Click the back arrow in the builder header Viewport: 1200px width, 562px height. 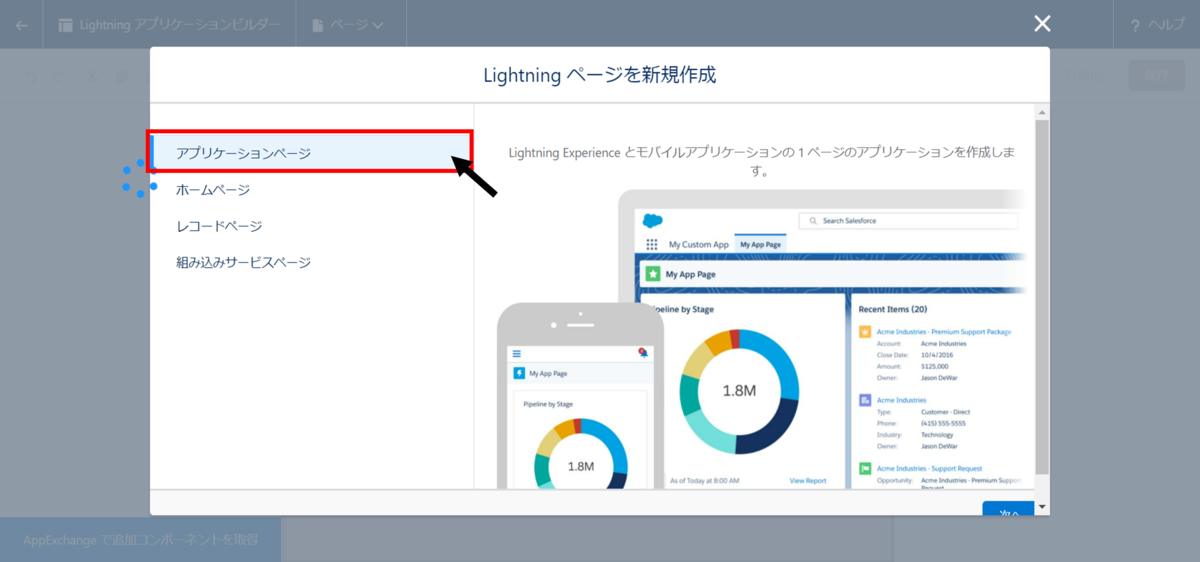(x=21, y=25)
